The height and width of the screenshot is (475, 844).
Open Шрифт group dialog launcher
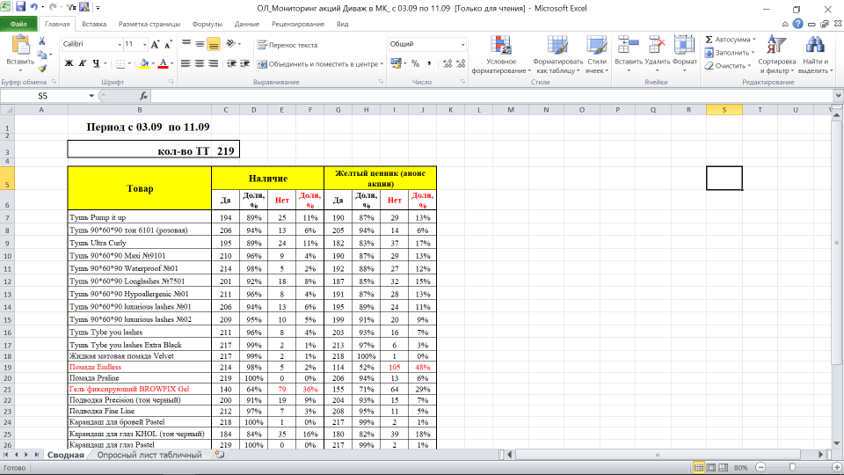point(171,82)
